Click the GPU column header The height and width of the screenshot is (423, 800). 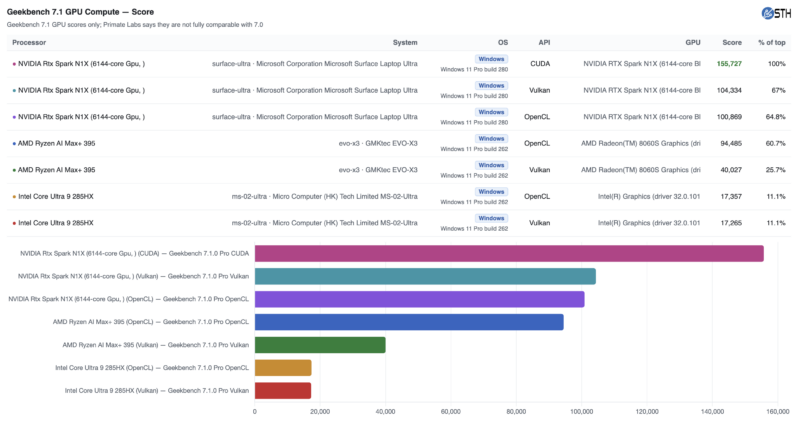tap(692, 43)
